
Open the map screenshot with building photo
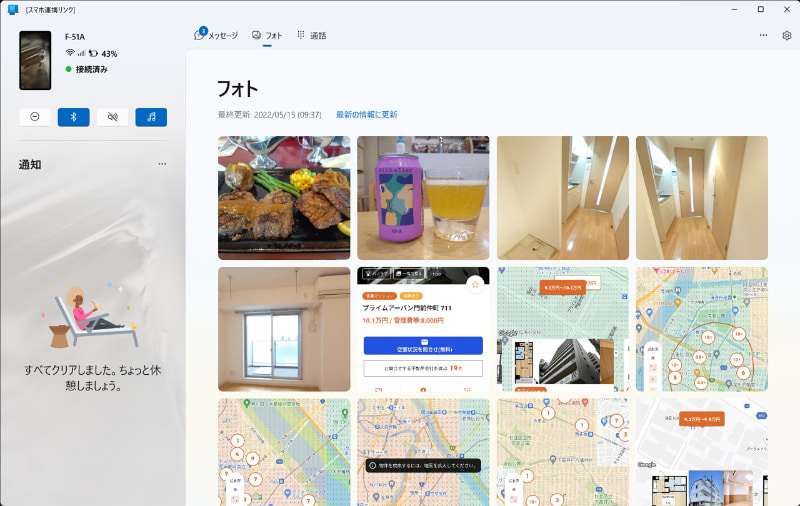[x=563, y=330]
